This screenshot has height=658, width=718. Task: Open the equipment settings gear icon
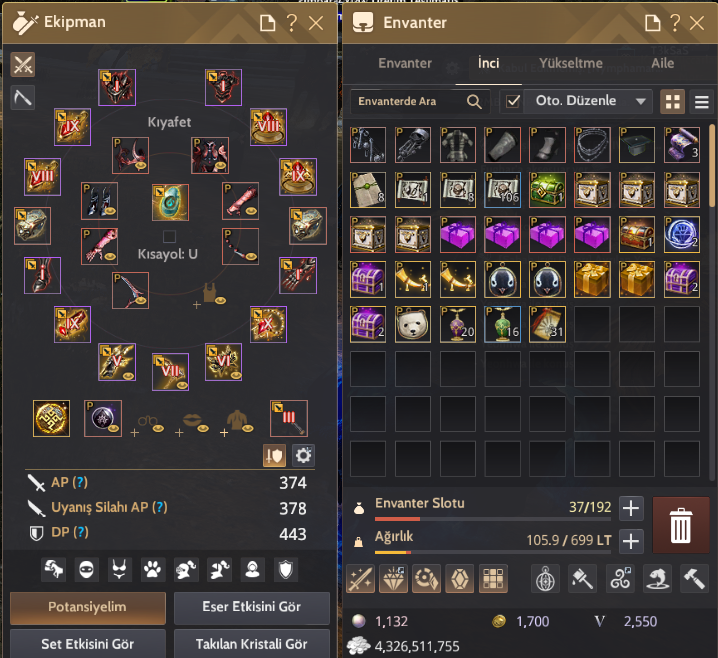tap(303, 455)
